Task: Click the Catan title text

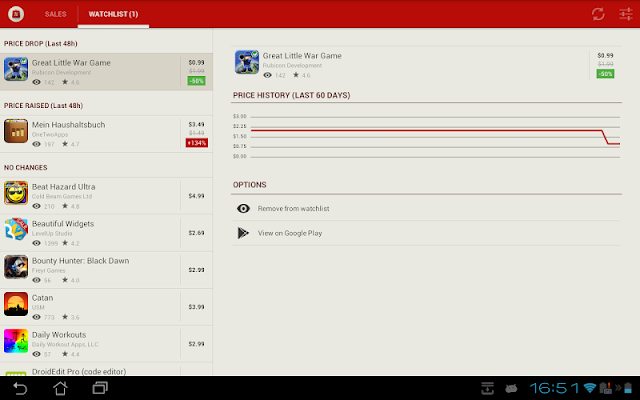Action: tap(42, 298)
